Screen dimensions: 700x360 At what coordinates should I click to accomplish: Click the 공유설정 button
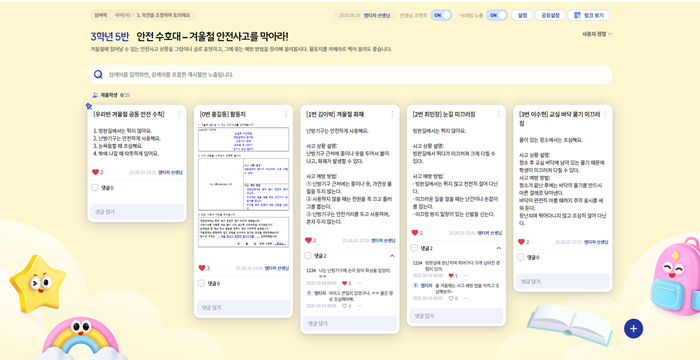(x=550, y=15)
